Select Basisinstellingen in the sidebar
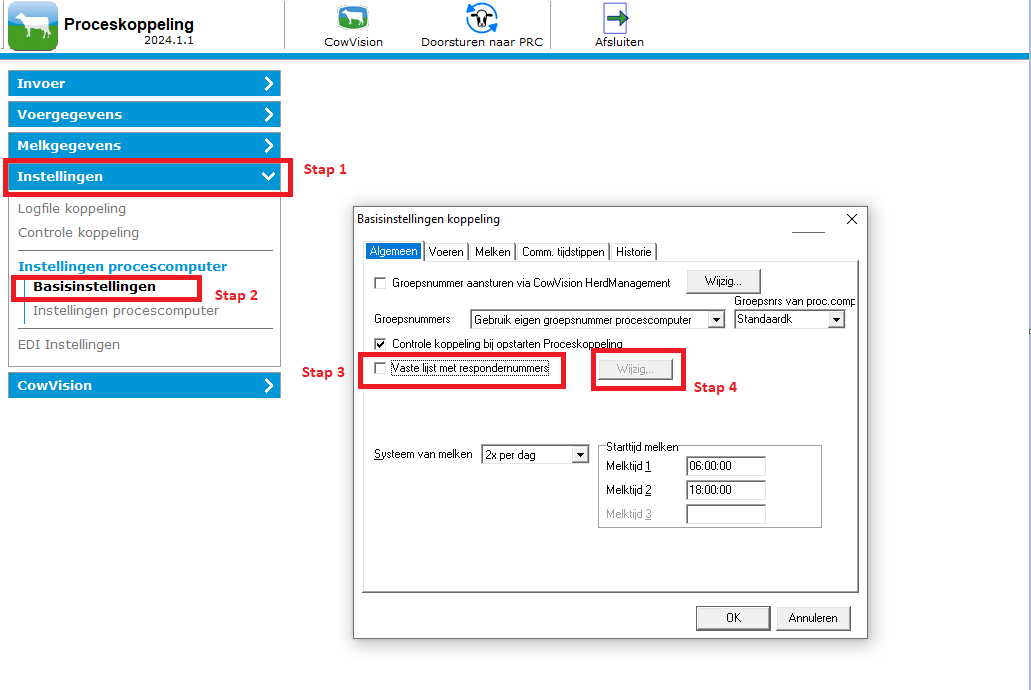Image resolution: width=1031 pixels, height=690 pixels. [x=95, y=287]
